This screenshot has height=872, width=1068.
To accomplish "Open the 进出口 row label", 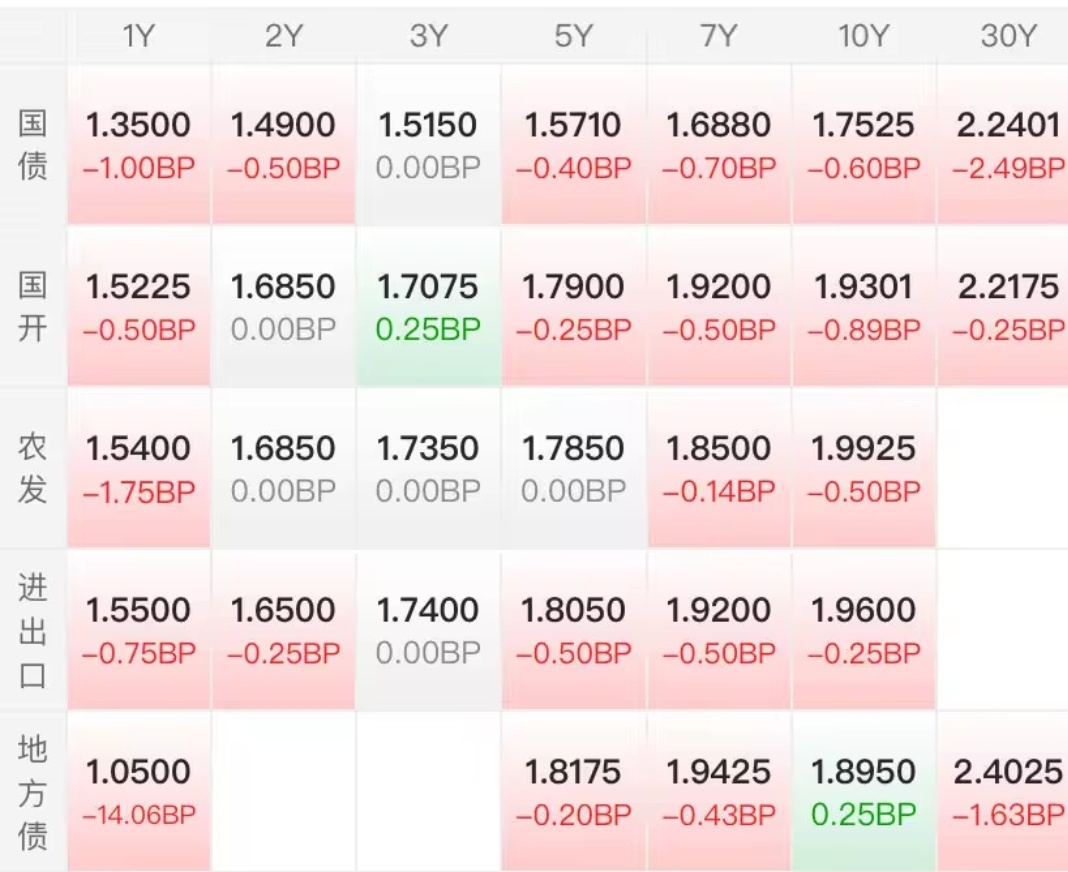I will click(33, 630).
